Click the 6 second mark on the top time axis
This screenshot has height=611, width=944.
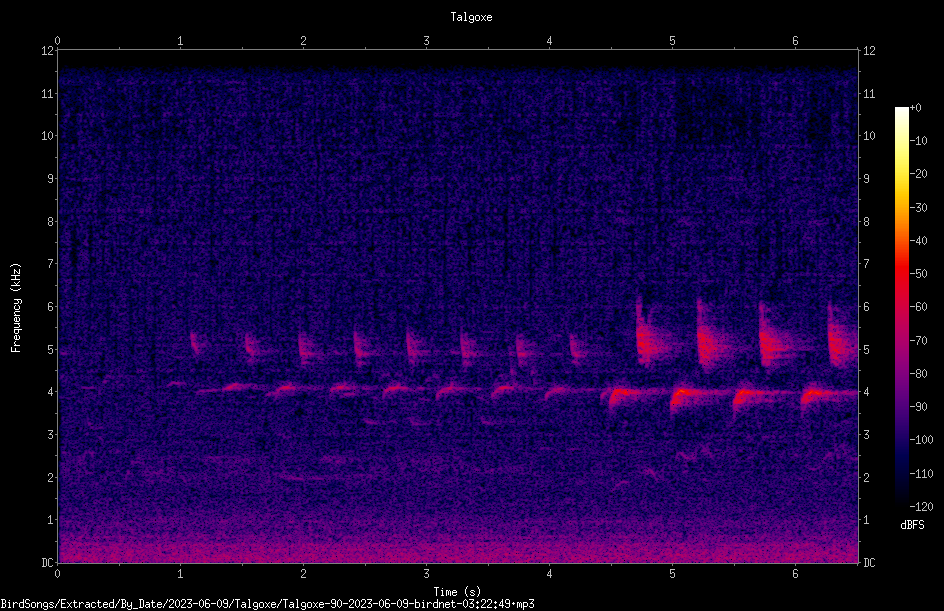(795, 41)
